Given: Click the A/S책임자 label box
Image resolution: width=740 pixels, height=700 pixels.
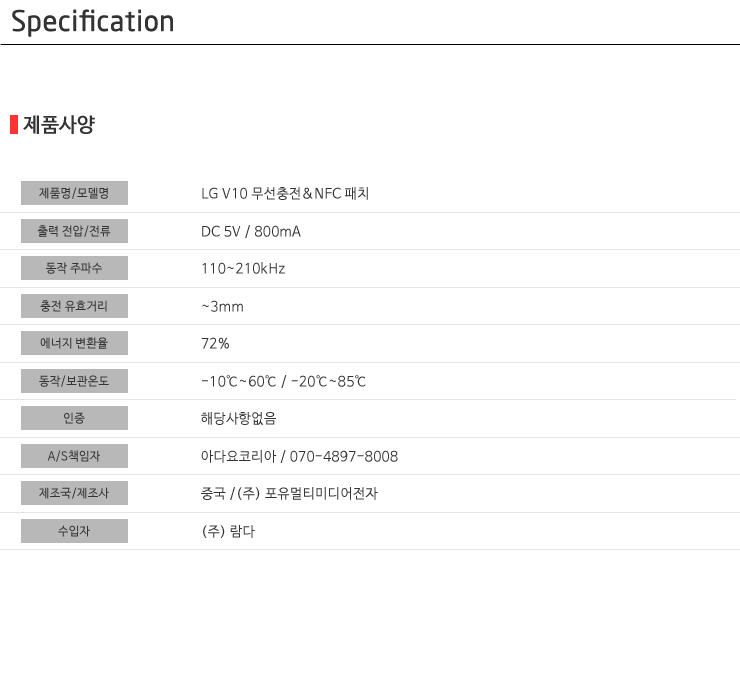Looking at the screenshot, I should (74, 456).
